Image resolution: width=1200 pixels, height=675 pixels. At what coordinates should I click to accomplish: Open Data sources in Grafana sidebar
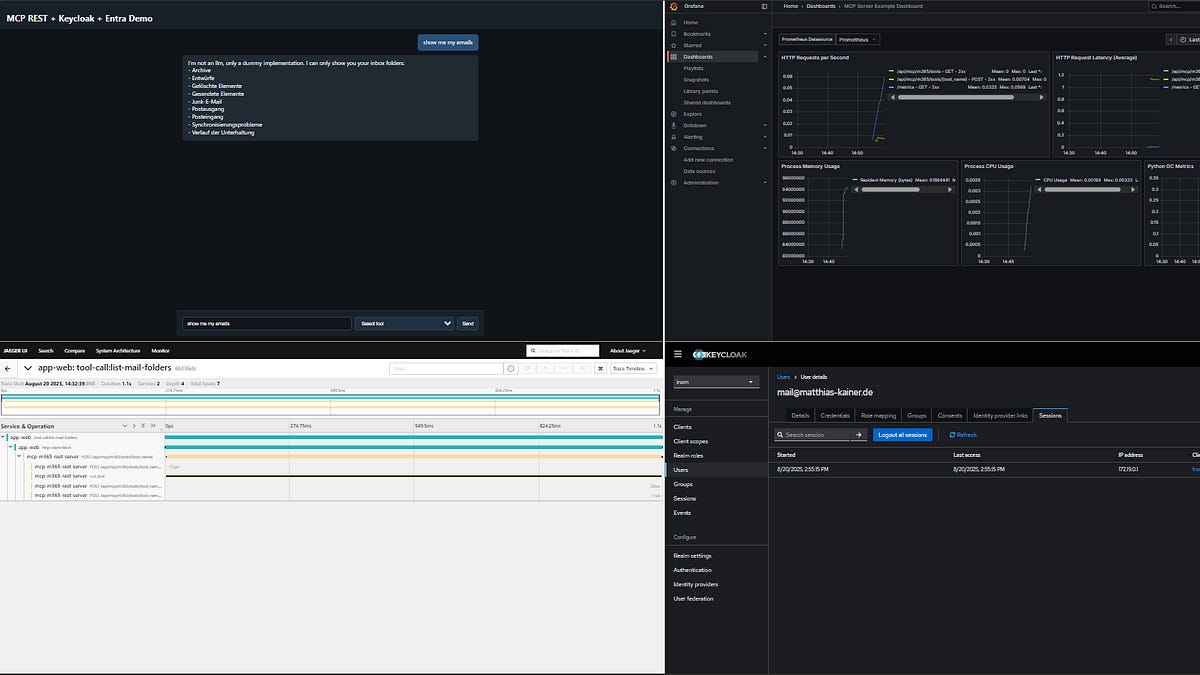click(x=699, y=171)
